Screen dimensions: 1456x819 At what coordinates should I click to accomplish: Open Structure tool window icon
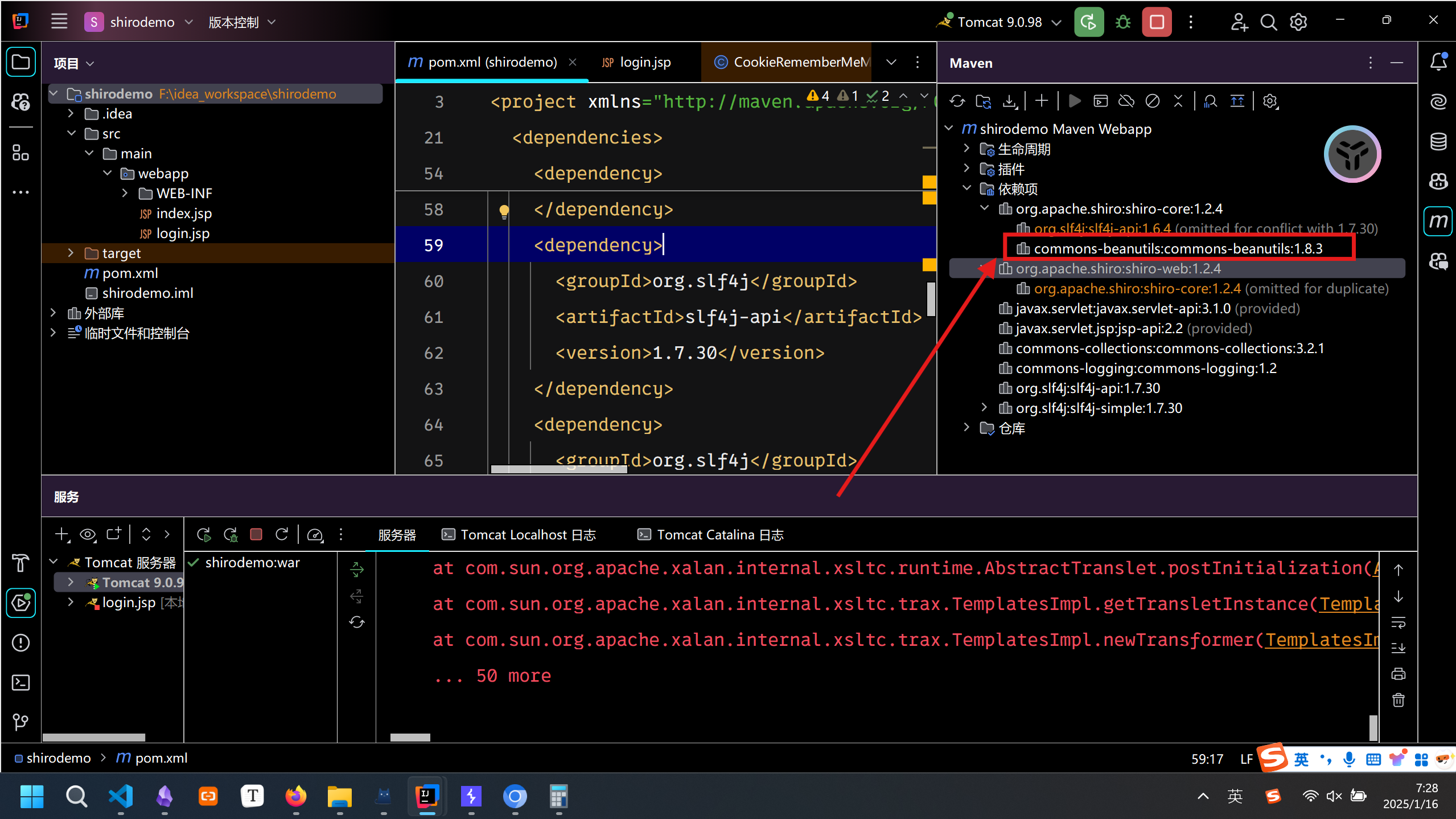[21, 153]
